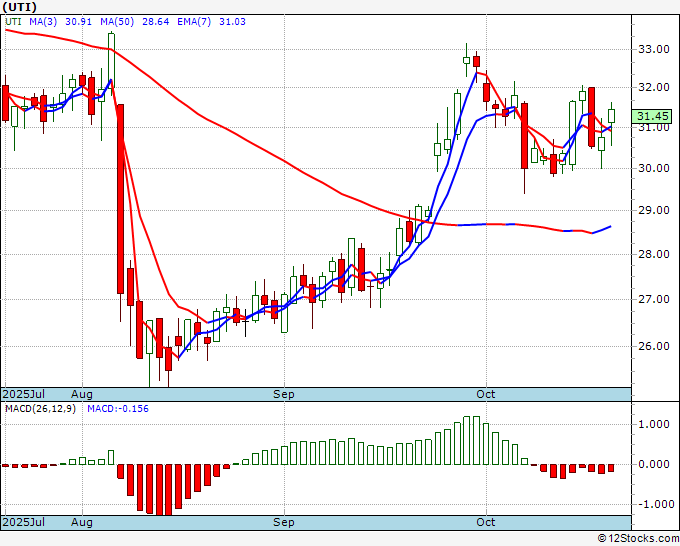This screenshot has height=546, width=680.
Task: Click the last red MACD histogram bar
Action: pyautogui.click(x=611, y=468)
